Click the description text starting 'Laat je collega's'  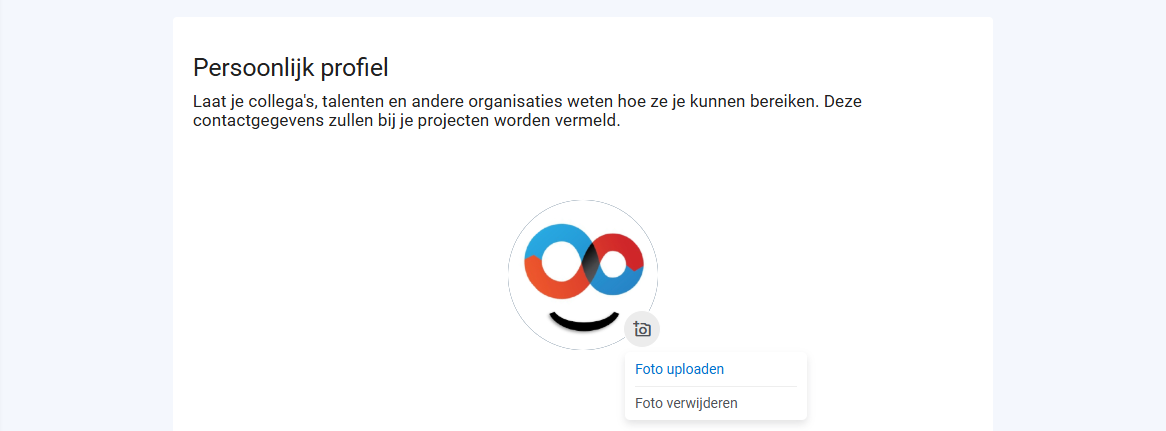click(x=527, y=111)
